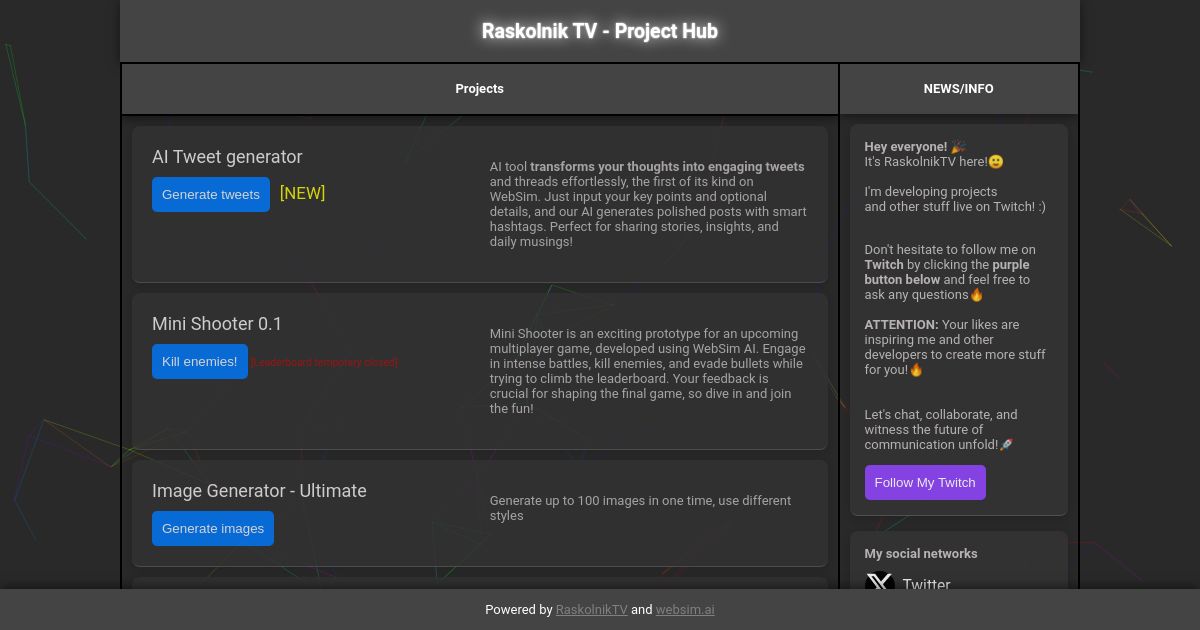Open the websim.ai link
The width and height of the screenshot is (1200, 630).
[x=685, y=609]
